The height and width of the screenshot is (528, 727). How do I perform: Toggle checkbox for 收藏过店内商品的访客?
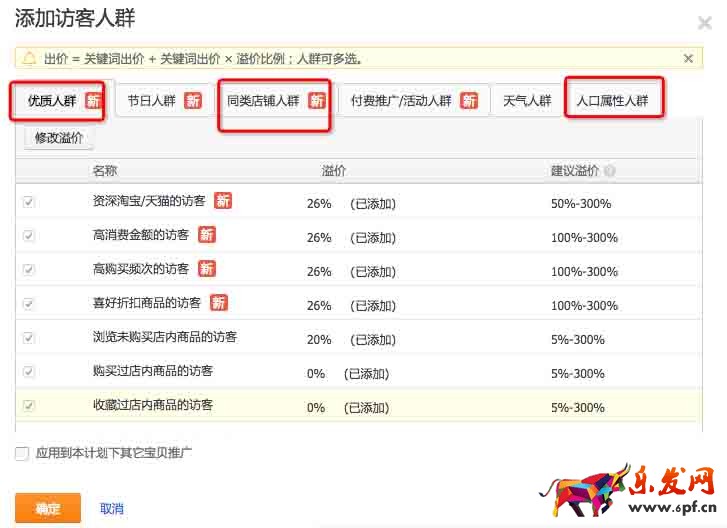pyautogui.click(x=29, y=406)
